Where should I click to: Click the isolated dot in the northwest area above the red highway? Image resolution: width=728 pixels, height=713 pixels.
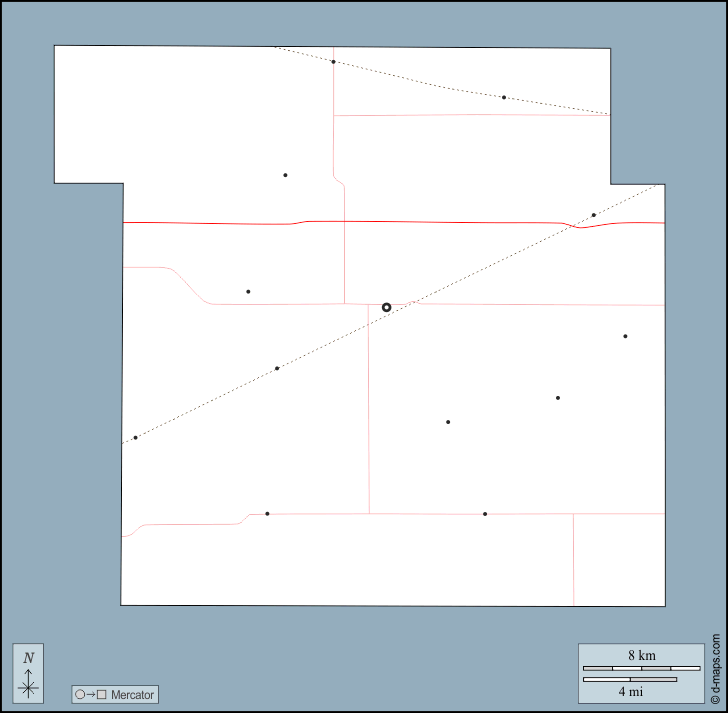coord(285,175)
